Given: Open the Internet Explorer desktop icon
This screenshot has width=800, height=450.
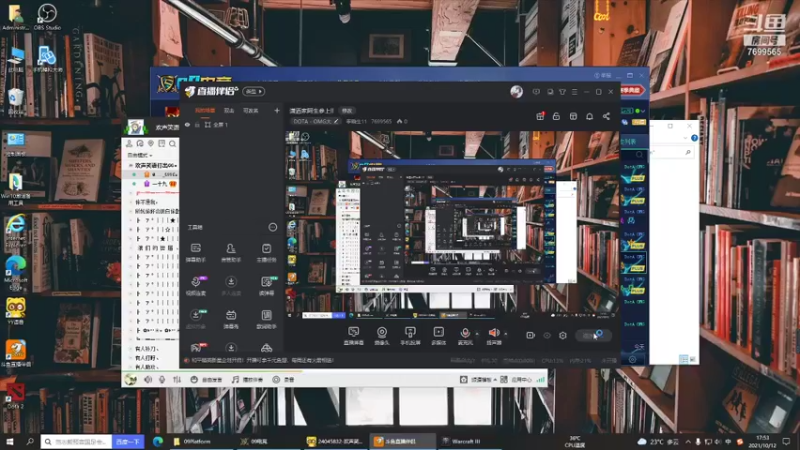Looking at the screenshot, I should [15, 230].
